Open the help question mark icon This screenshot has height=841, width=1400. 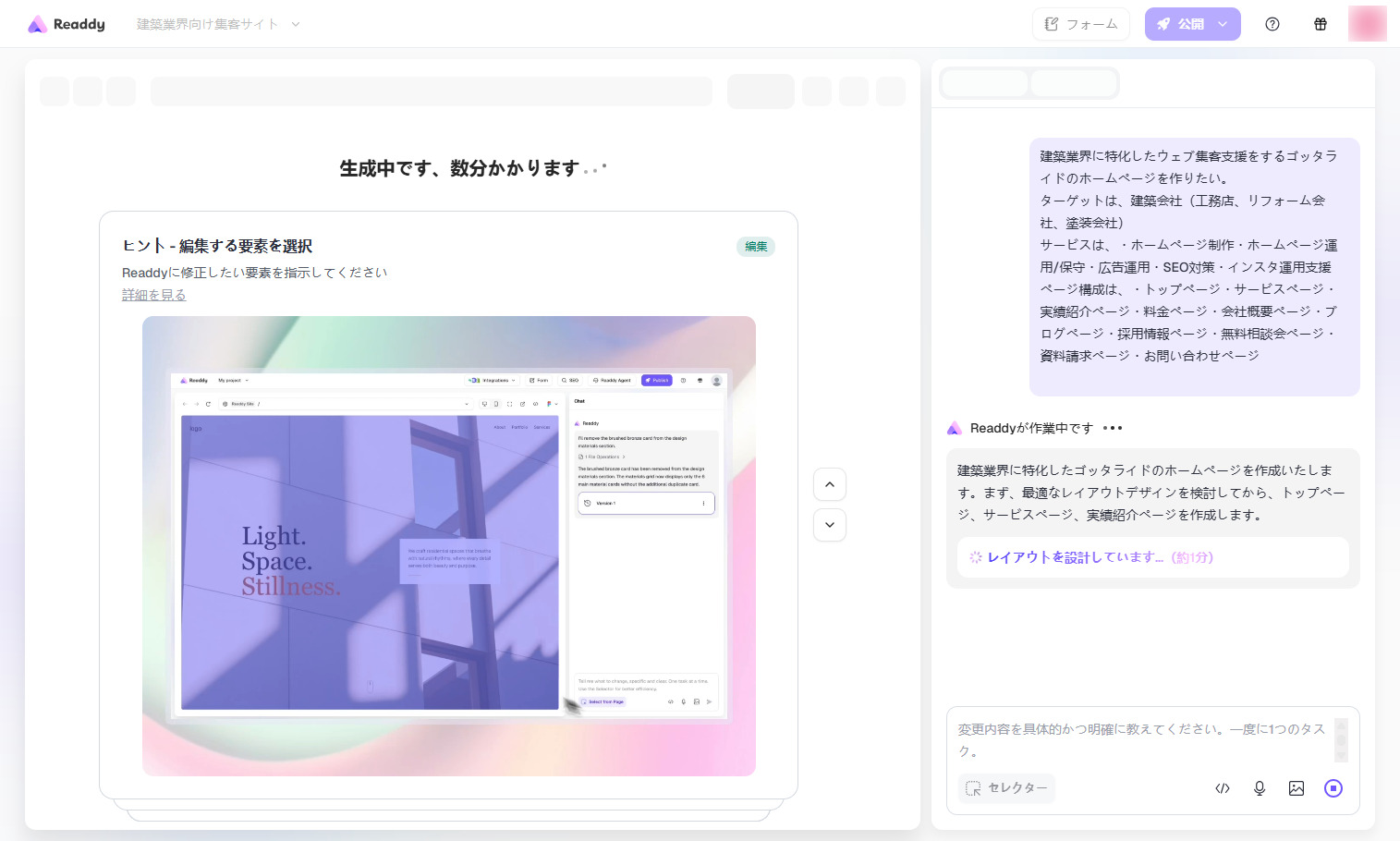click(x=1272, y=25)
